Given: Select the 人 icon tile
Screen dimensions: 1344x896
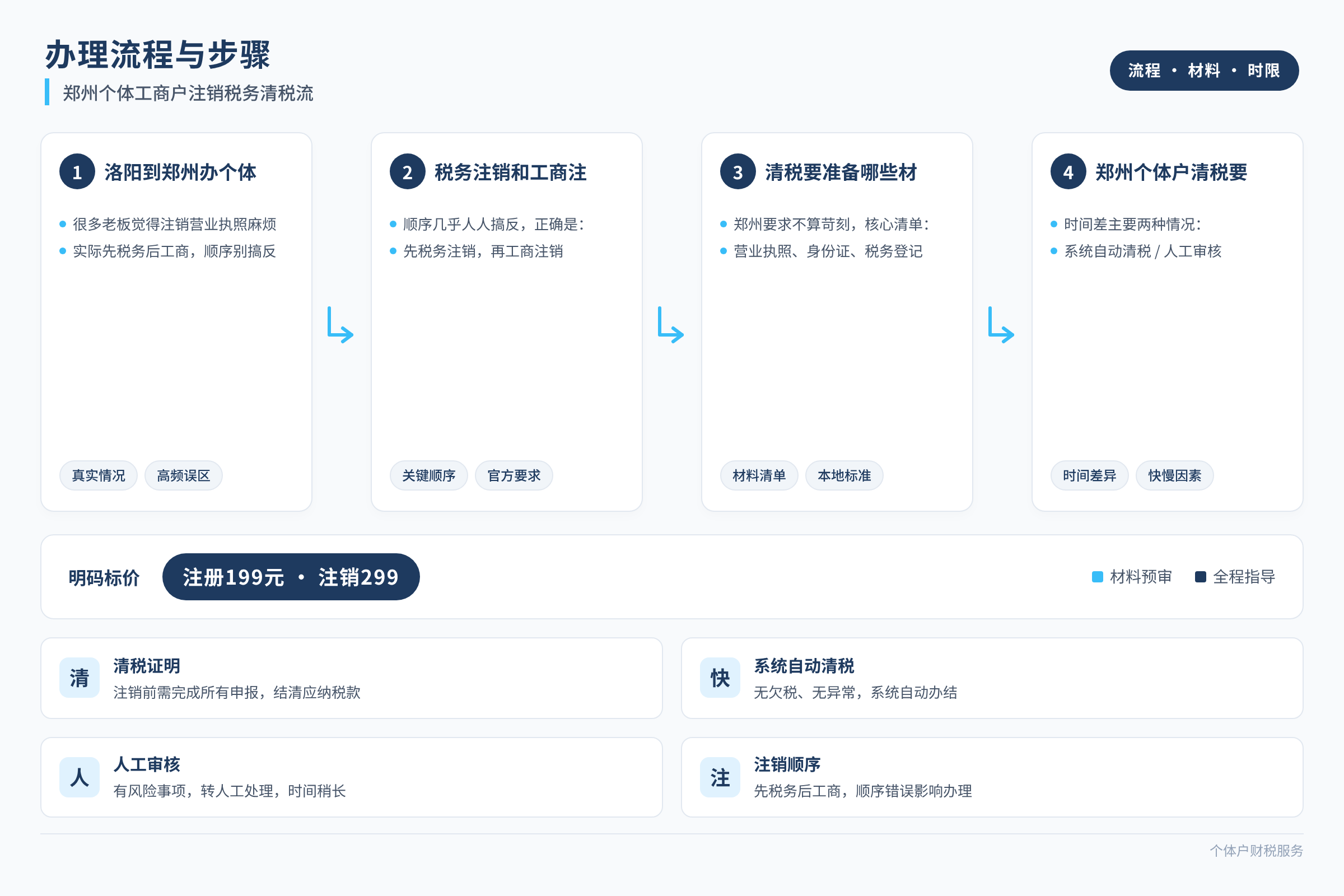Looking at the screenshot, I should pos(80,777).
